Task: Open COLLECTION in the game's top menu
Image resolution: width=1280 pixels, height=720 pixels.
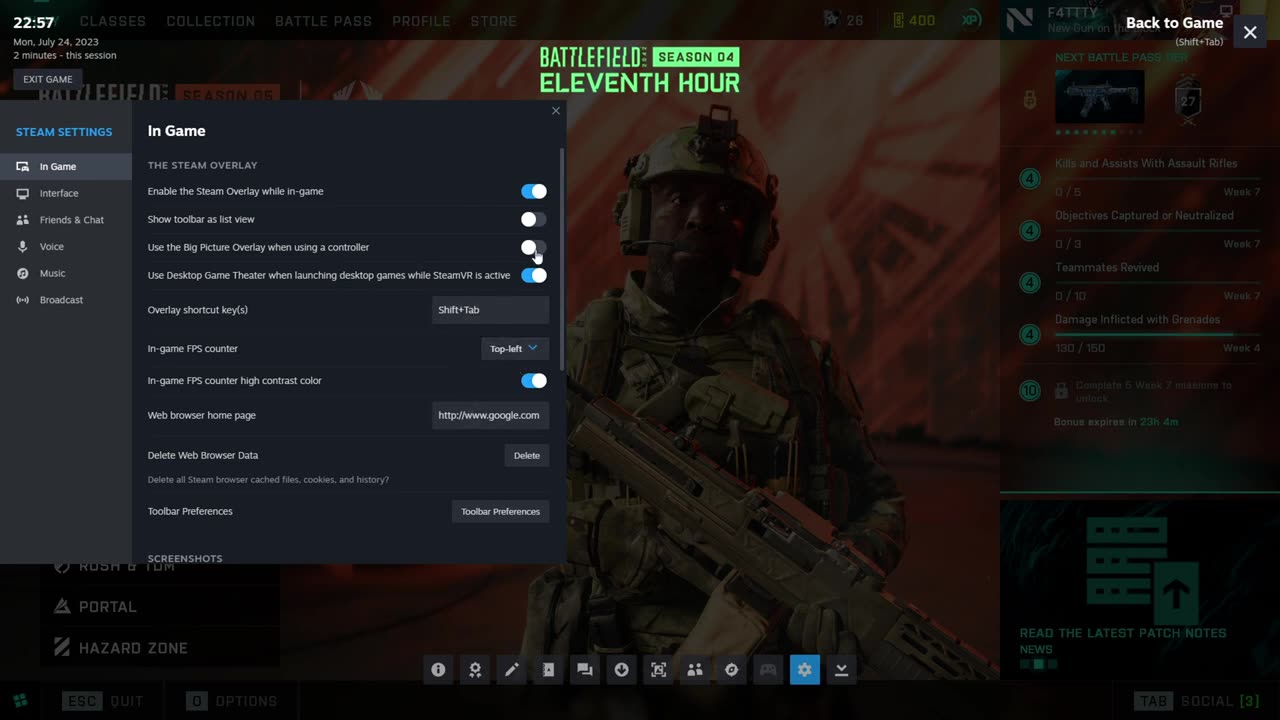Action: [x=211, y=21]
